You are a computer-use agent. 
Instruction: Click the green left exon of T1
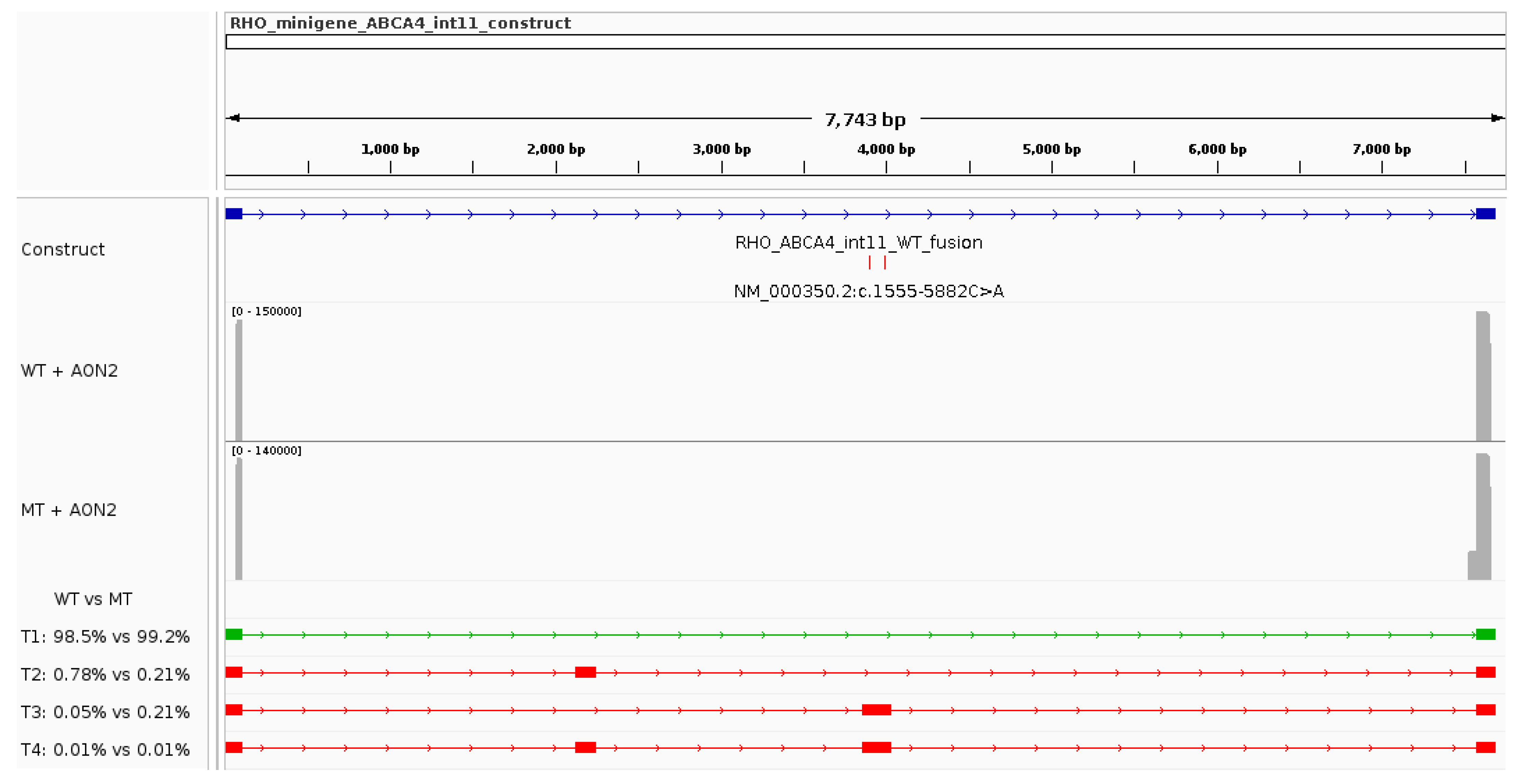pos(234,634)
